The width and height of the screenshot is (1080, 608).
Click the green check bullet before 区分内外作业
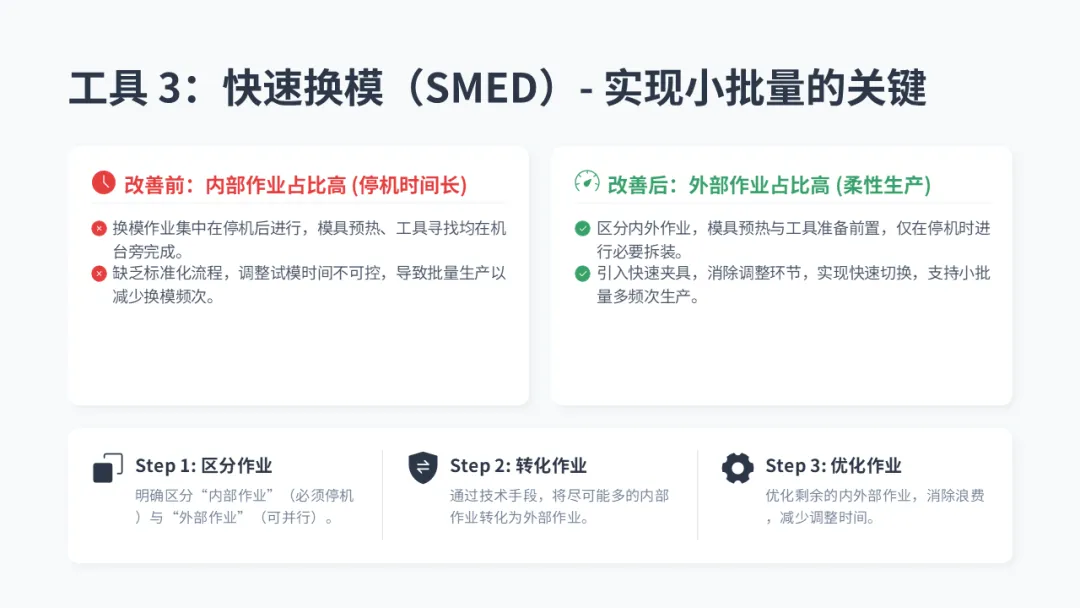click(x=583, y=229)
